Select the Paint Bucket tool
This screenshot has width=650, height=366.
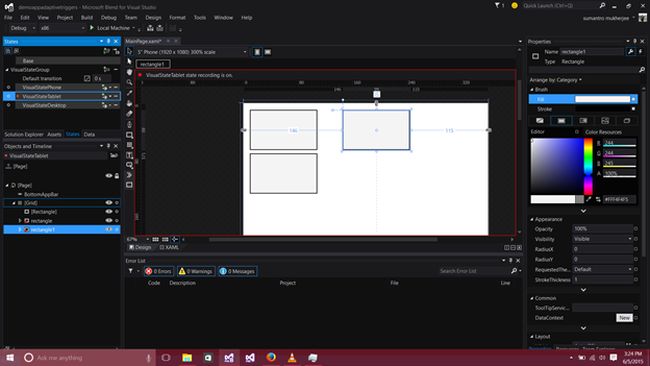(129, 103)
